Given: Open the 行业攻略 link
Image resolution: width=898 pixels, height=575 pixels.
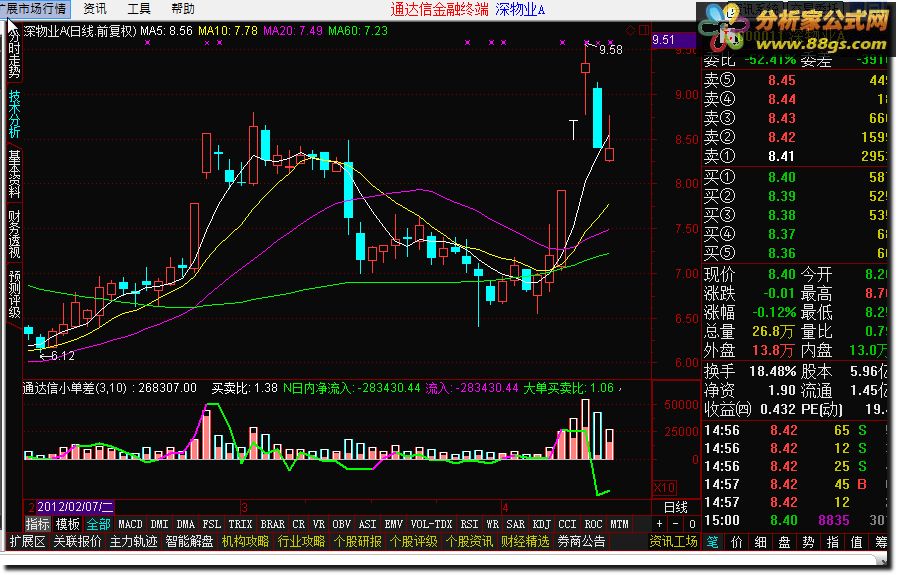Looking at the screenshot, I should (x=301, y=541).
